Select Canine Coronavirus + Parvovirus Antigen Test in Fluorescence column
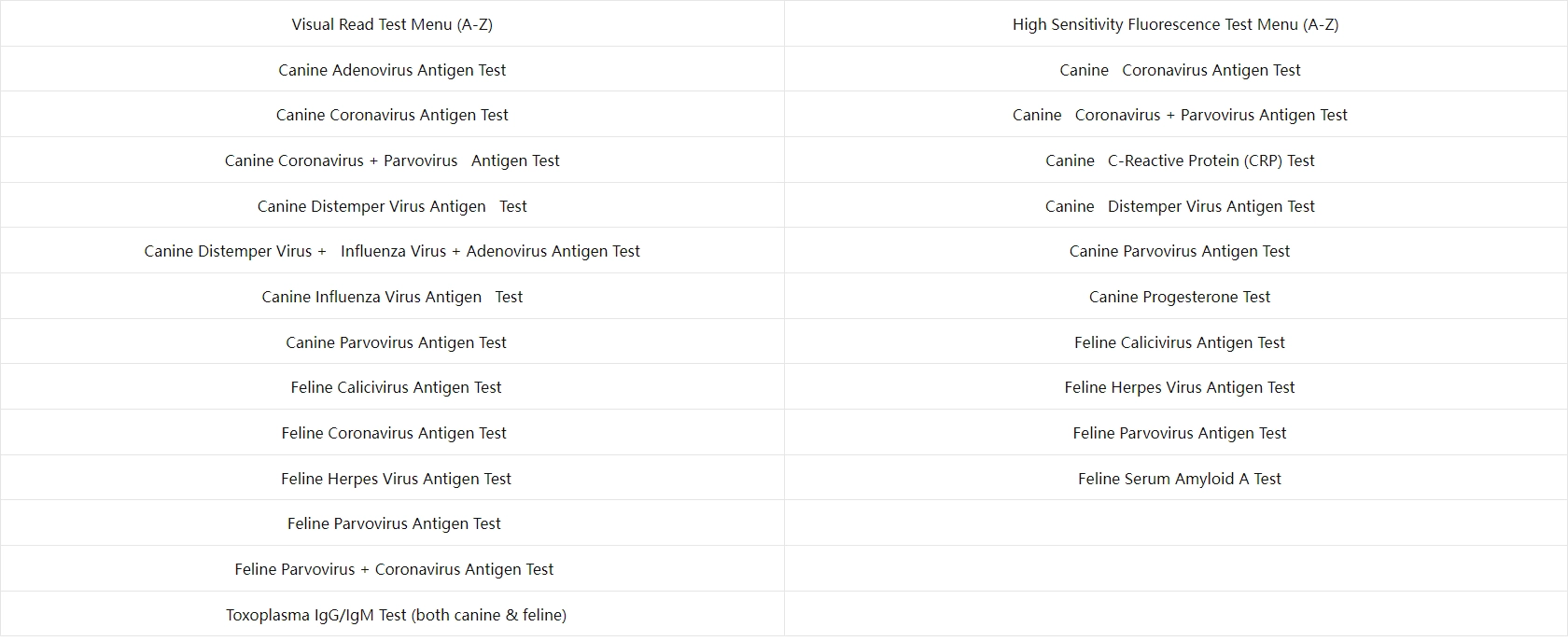 [x=1180, y=115]
